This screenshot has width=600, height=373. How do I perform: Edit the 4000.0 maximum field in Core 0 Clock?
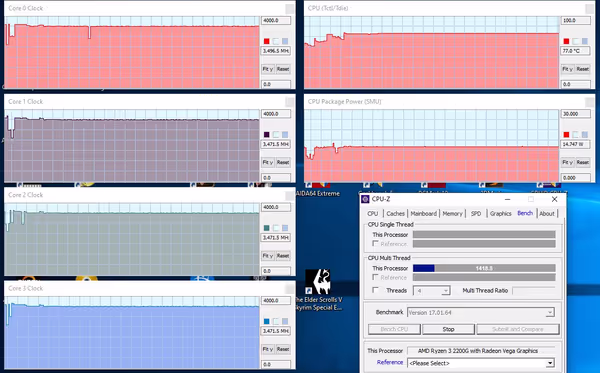276,20
